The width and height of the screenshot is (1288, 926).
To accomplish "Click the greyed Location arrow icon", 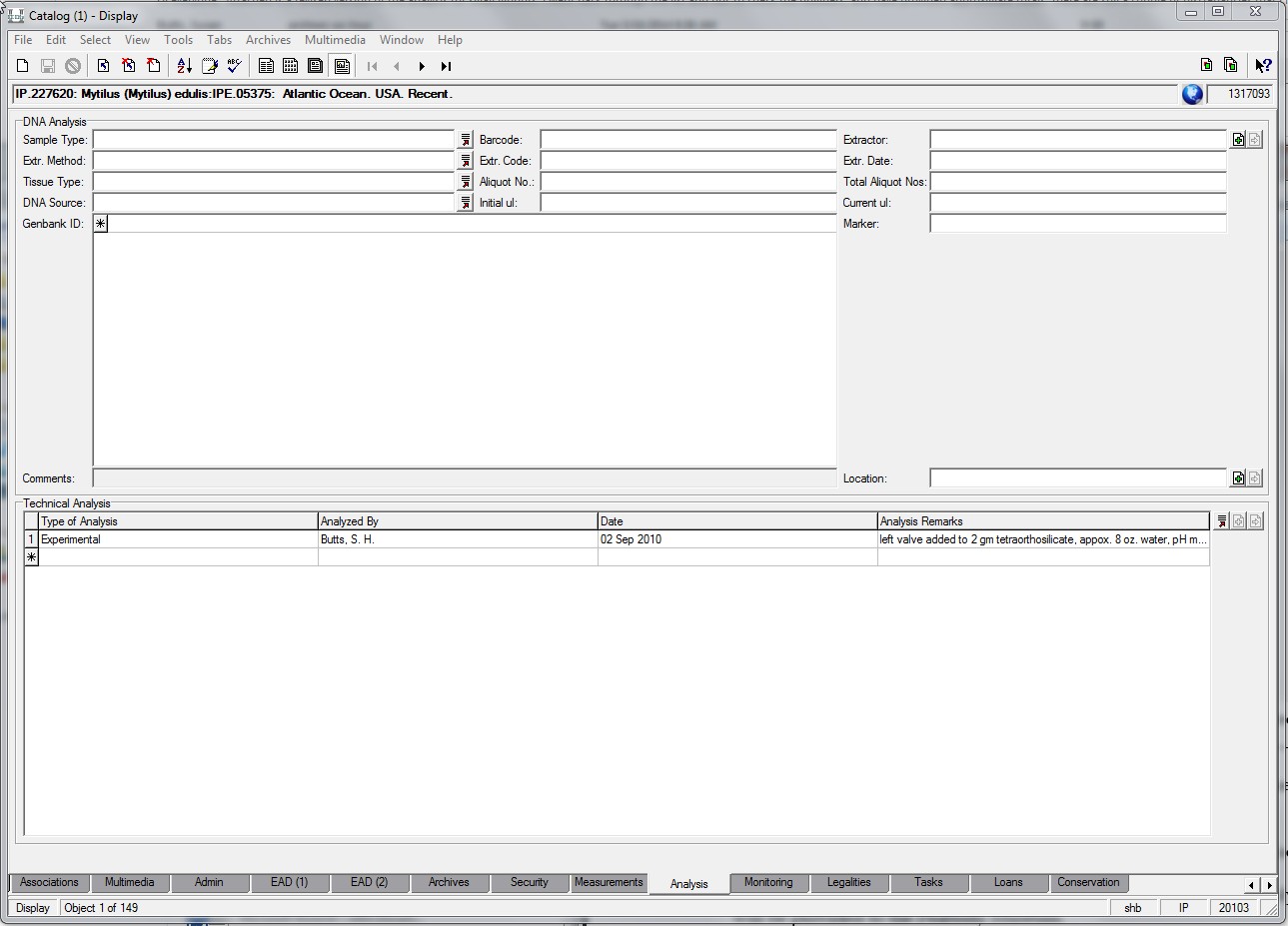I will click(1256, 478).
